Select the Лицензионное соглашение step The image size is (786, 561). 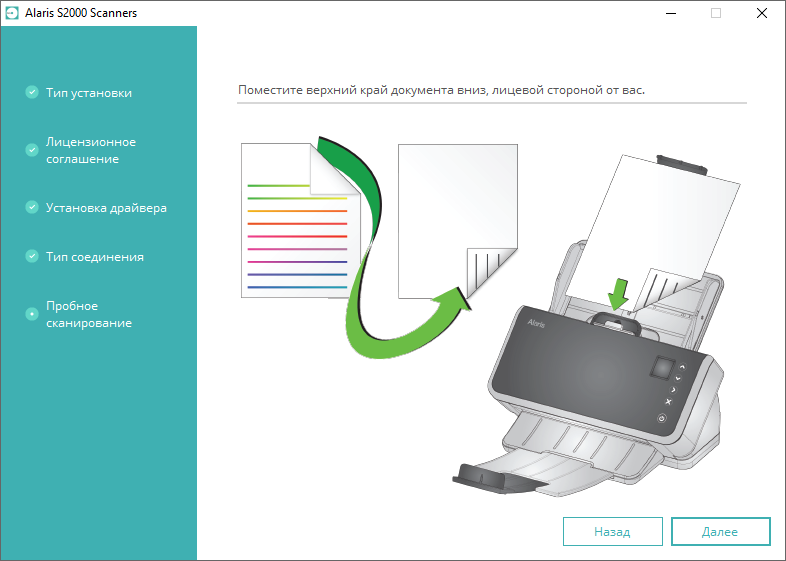91,150
